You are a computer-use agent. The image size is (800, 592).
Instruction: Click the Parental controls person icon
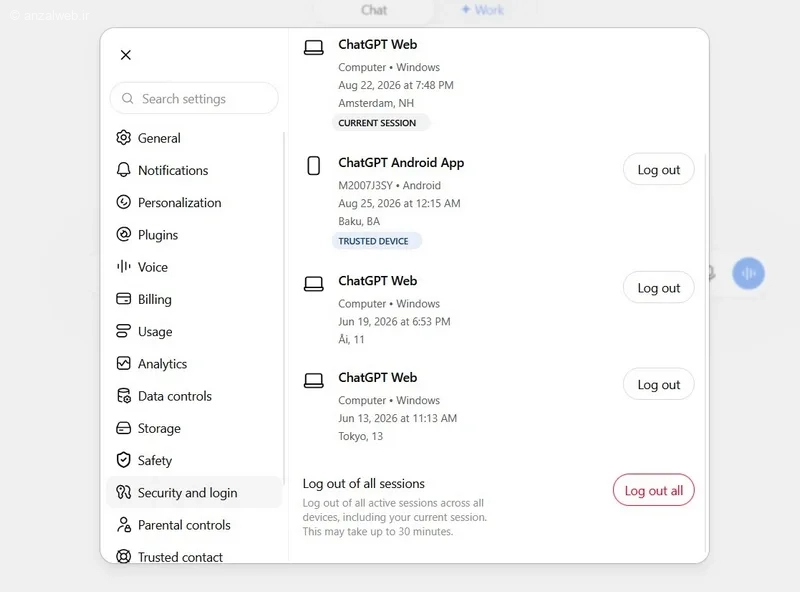pyautogui.click(x=123, y=525)
